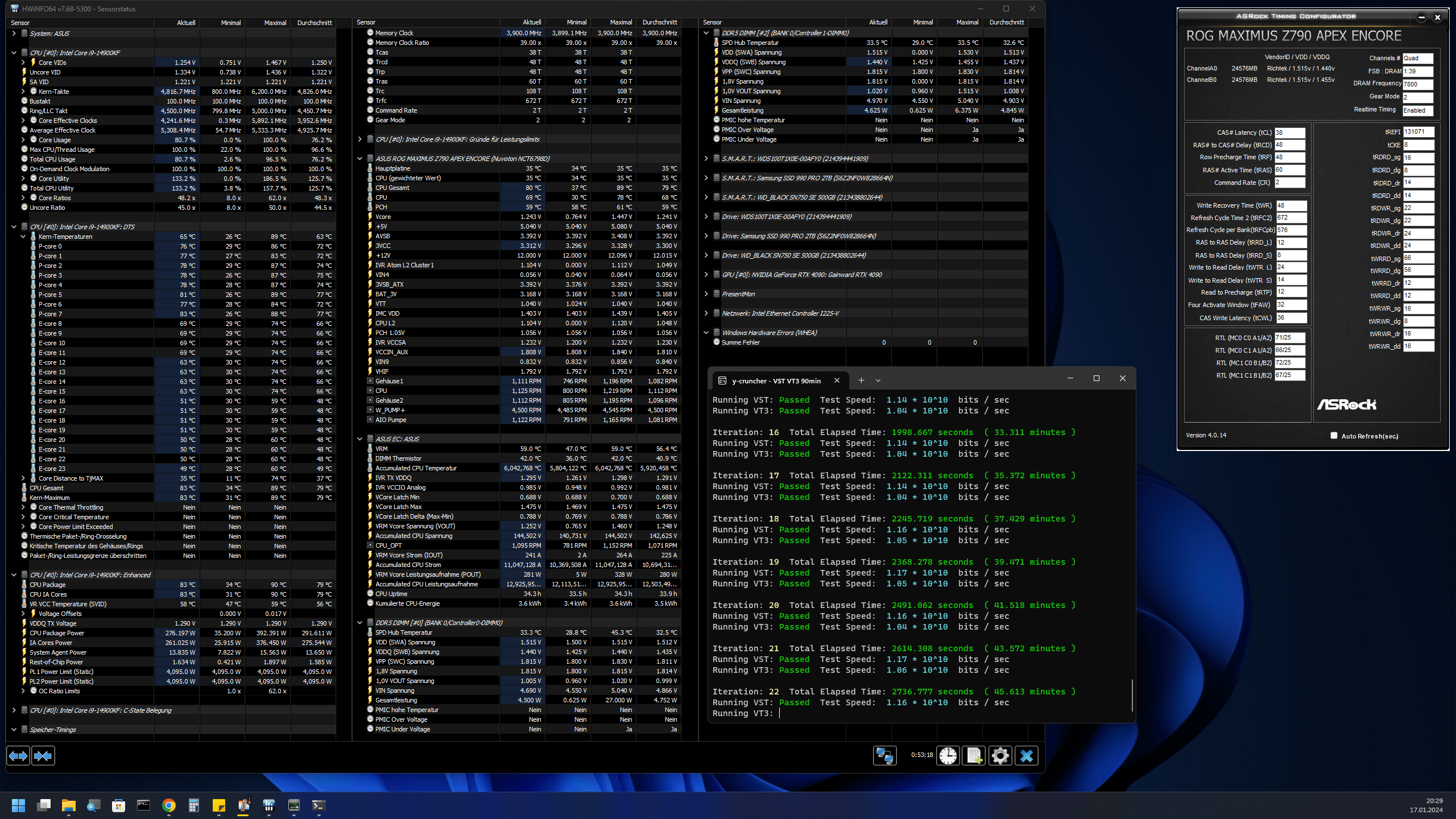Screen dimensions: 1456x819
Task: Expand GPU [#0] NVIDIA GeForce RTX 4090 section
Action: (x=706, y=275)
